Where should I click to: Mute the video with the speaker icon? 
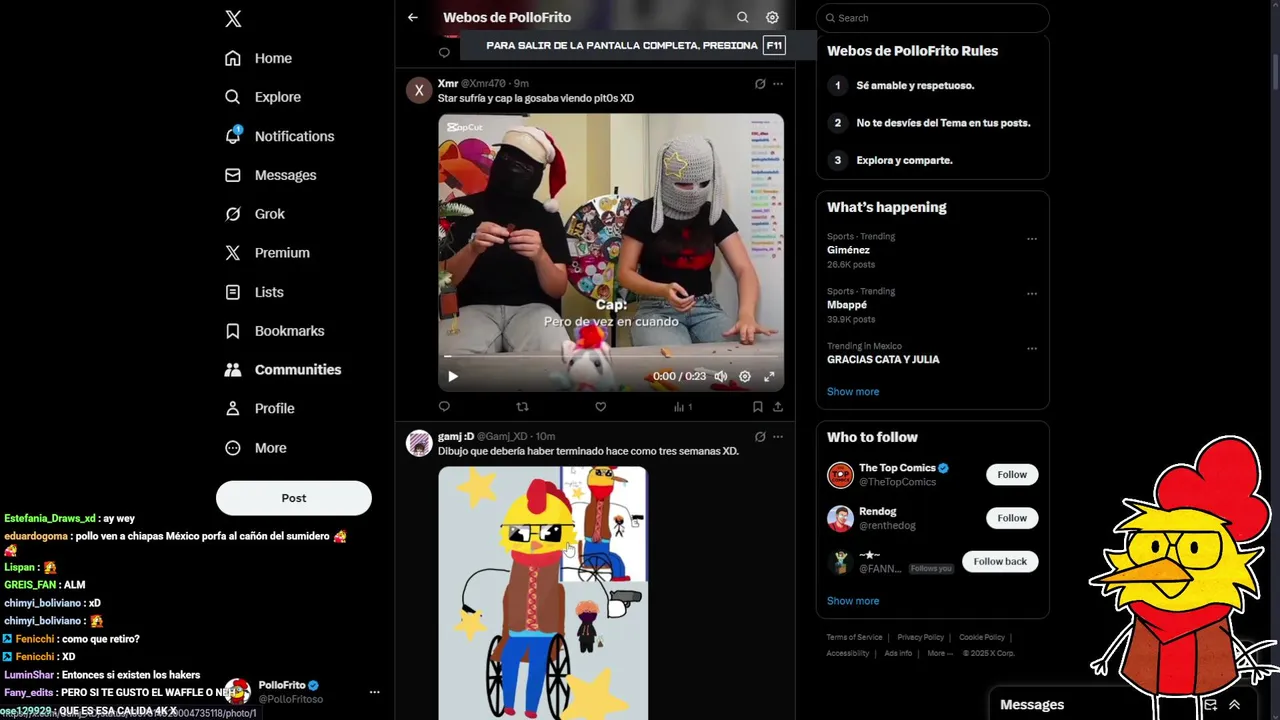click(x=720, y=376)
